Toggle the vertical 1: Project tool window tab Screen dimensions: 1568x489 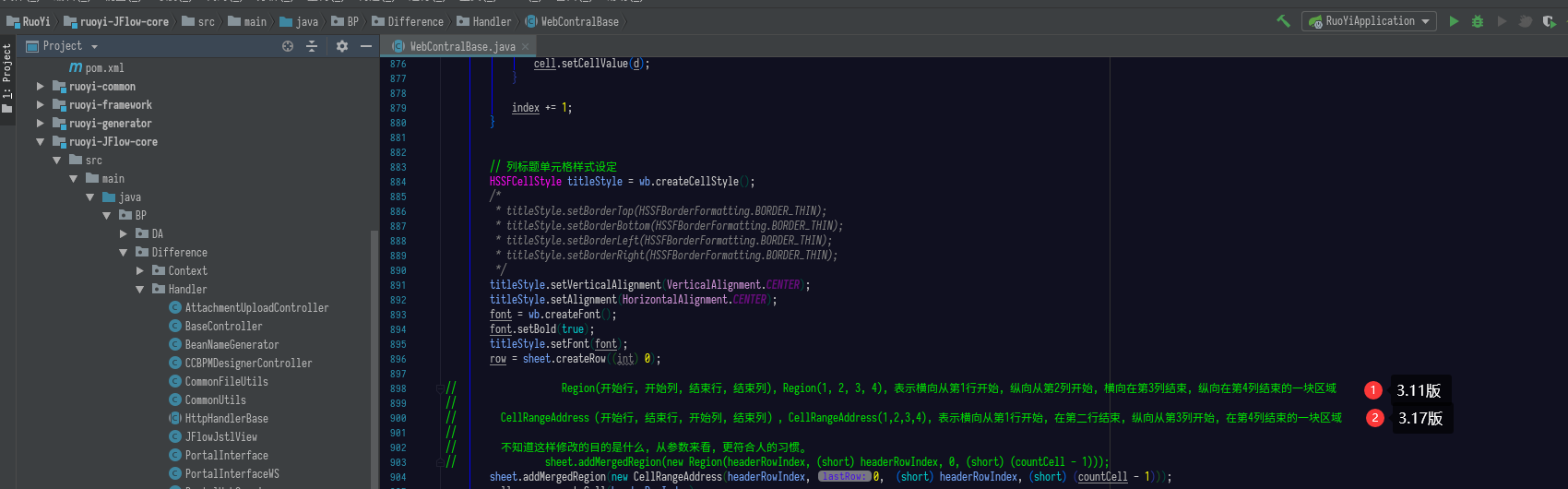click(7, 78)
